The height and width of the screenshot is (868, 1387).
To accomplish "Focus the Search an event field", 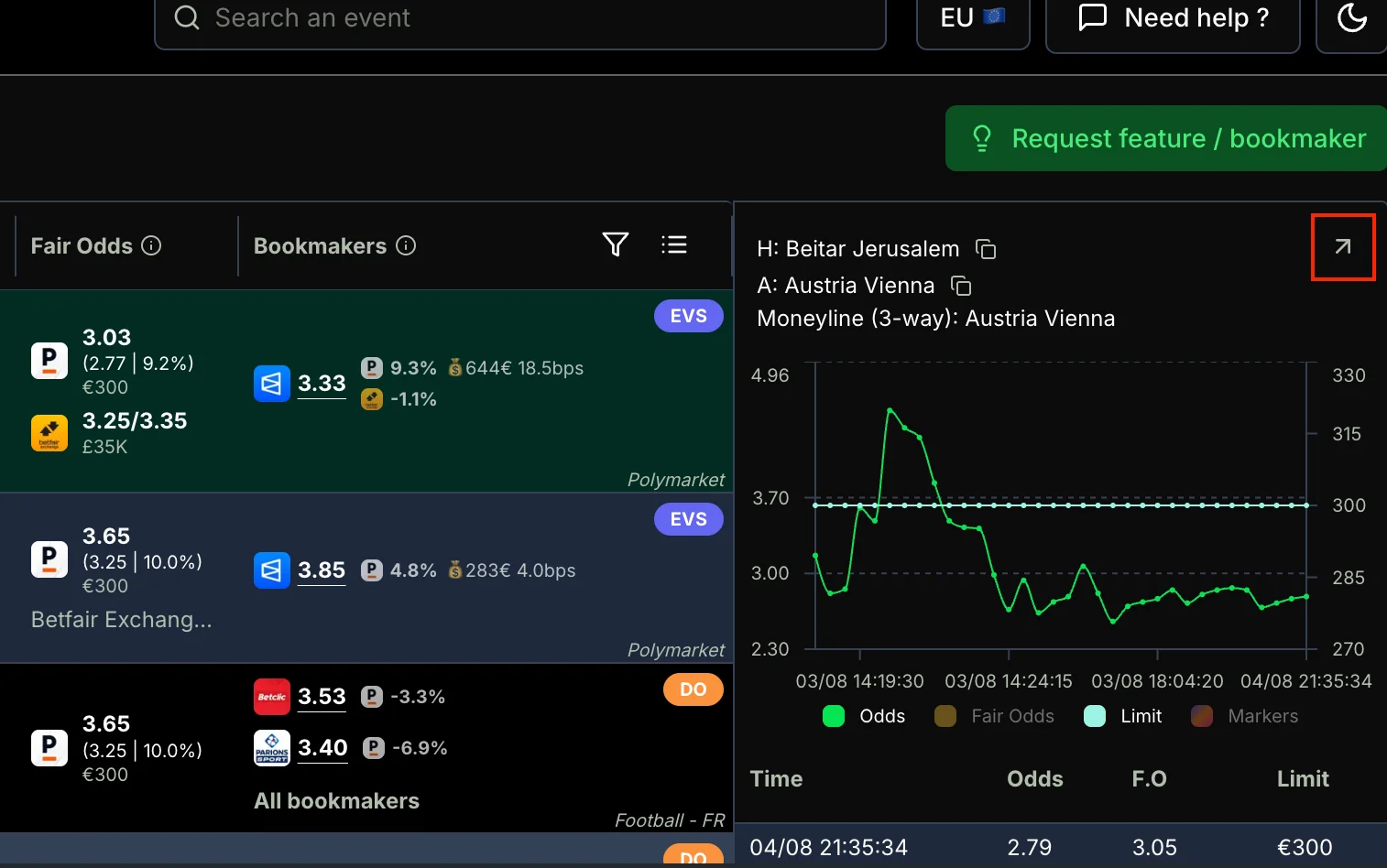I will [520, 17].
